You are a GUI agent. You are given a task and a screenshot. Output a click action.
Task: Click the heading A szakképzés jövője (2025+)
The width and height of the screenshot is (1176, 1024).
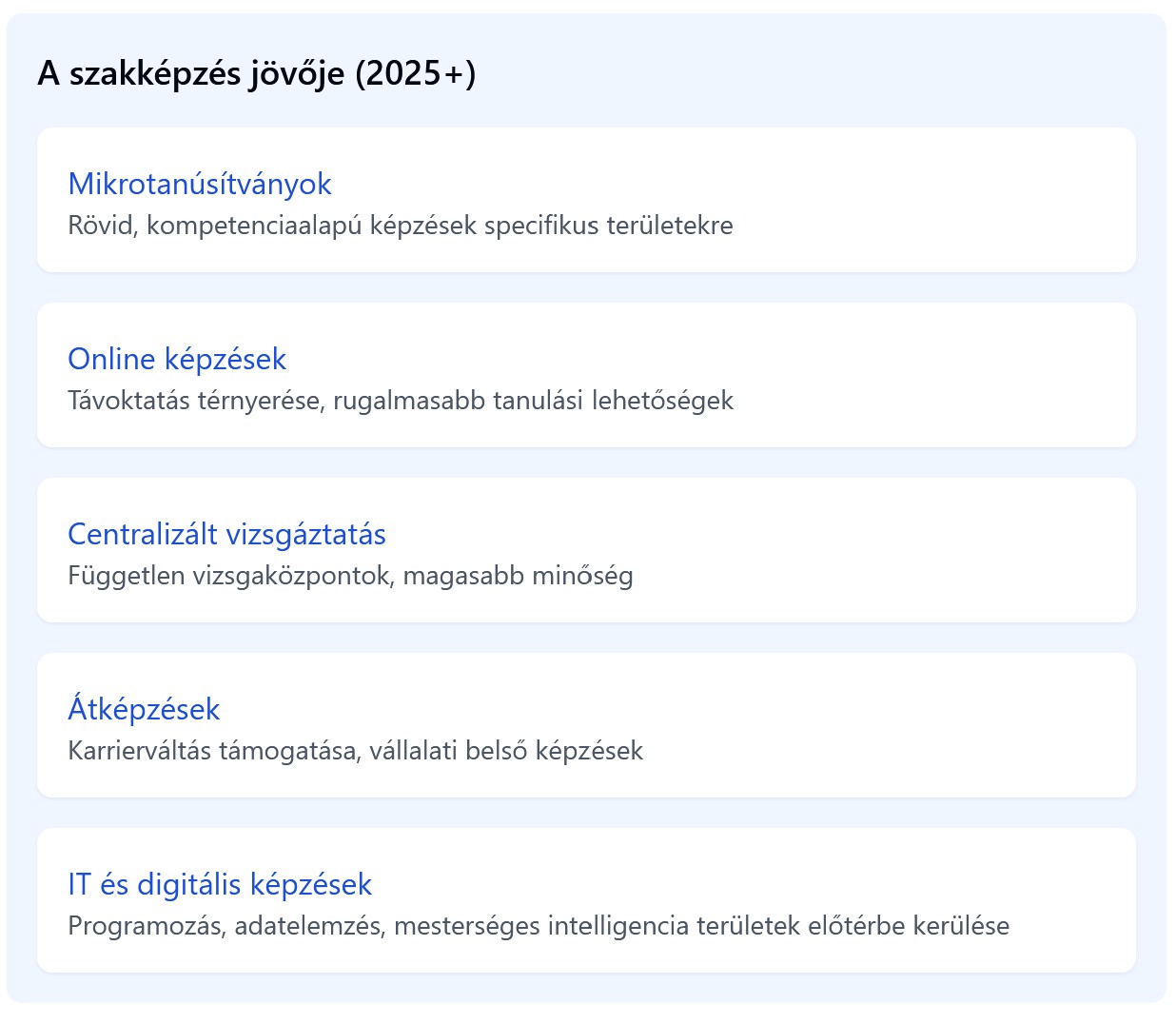click(x=257, y=74)
